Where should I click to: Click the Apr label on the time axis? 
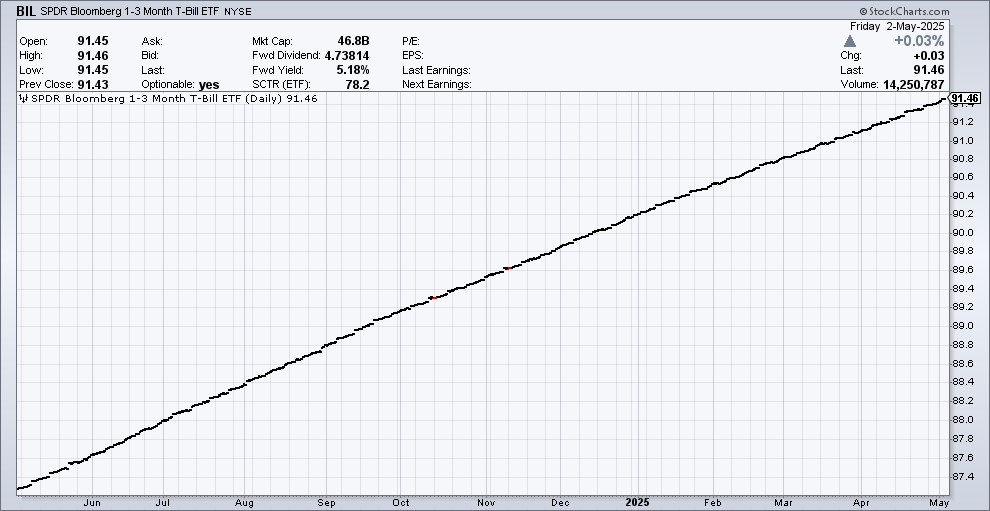click(861, 503)
